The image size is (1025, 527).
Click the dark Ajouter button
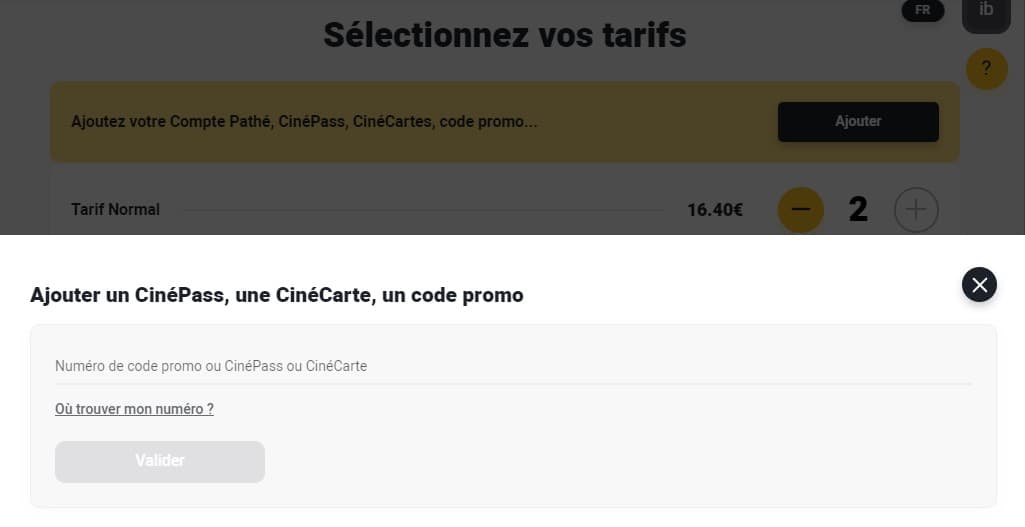pos(858,121)
